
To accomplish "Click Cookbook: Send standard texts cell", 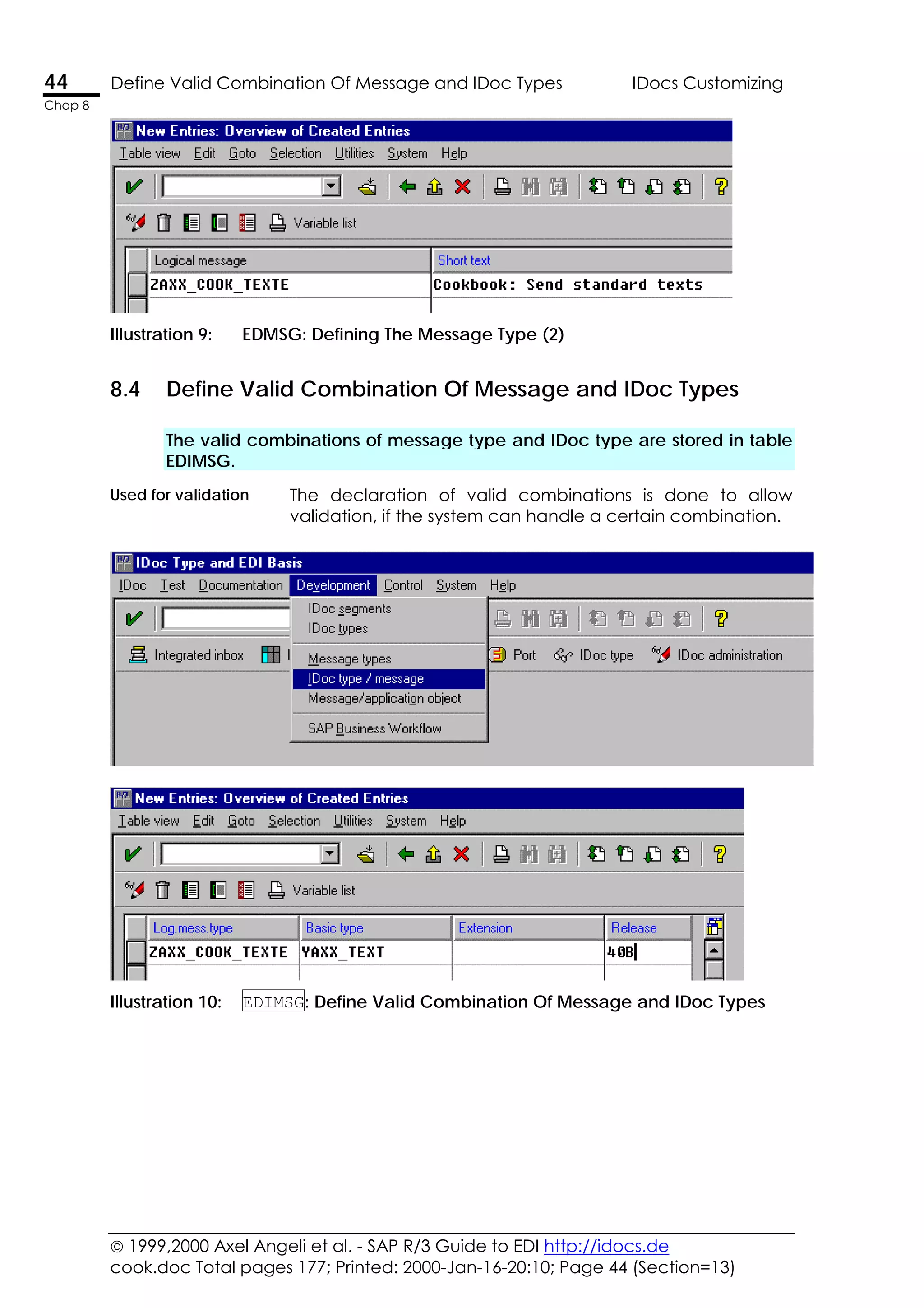I will click(582, 285).
